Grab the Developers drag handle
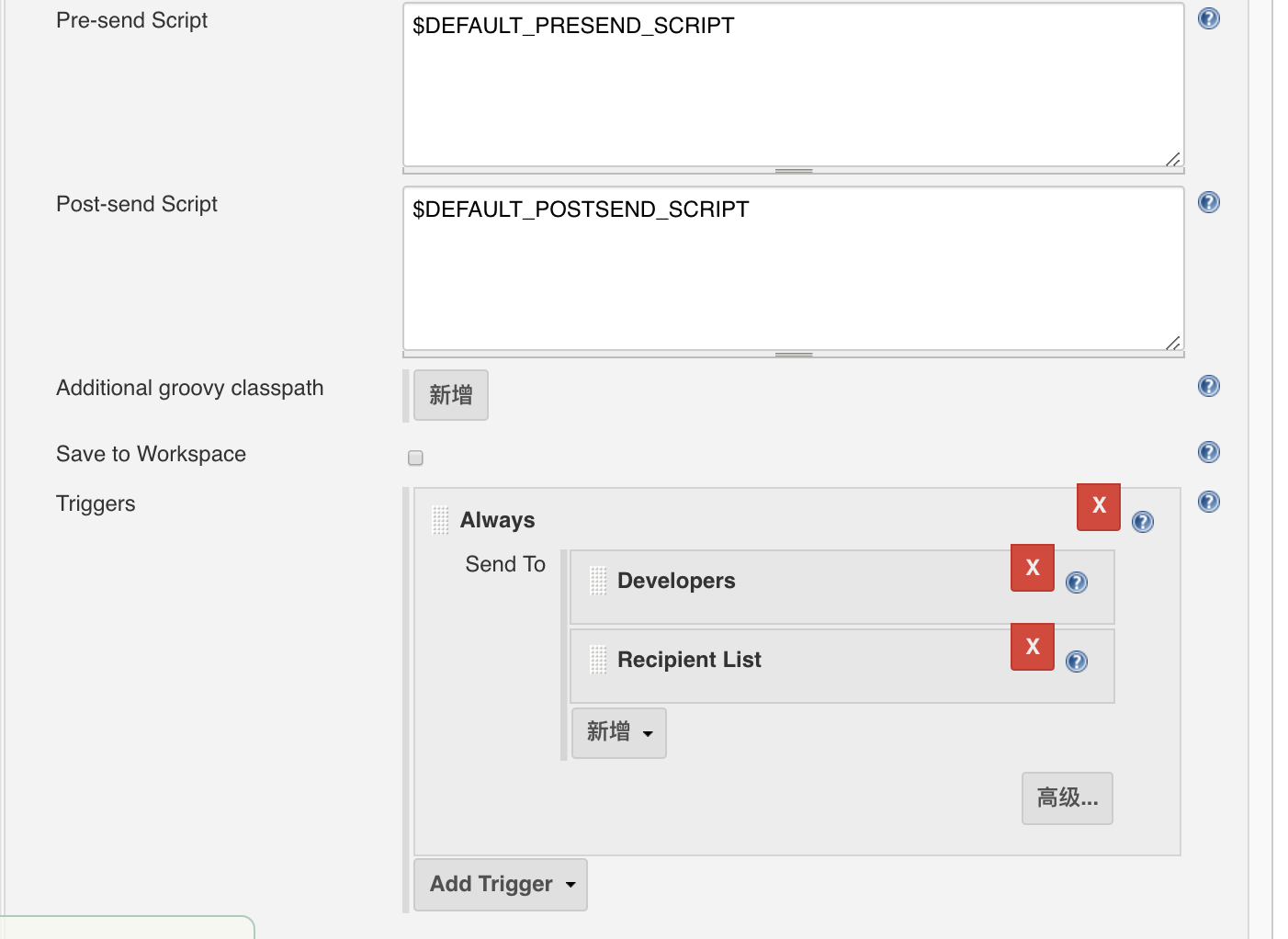 click(598, 581)
